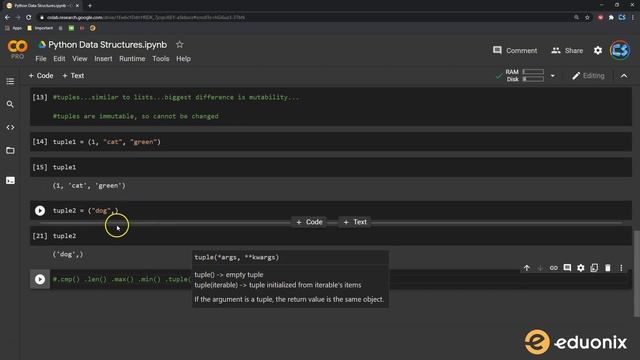640x360 pixels.
Task: Click the Disk usage bar
Action: pos(533,79)
